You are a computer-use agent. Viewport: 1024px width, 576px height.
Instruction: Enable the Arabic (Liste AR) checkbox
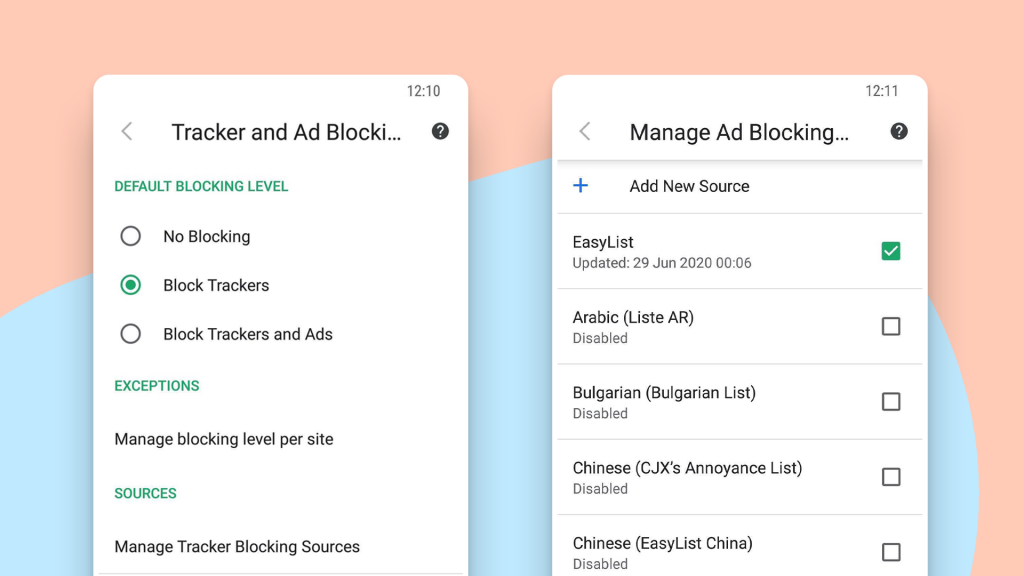pyautogui.click(x=891, y=326)
